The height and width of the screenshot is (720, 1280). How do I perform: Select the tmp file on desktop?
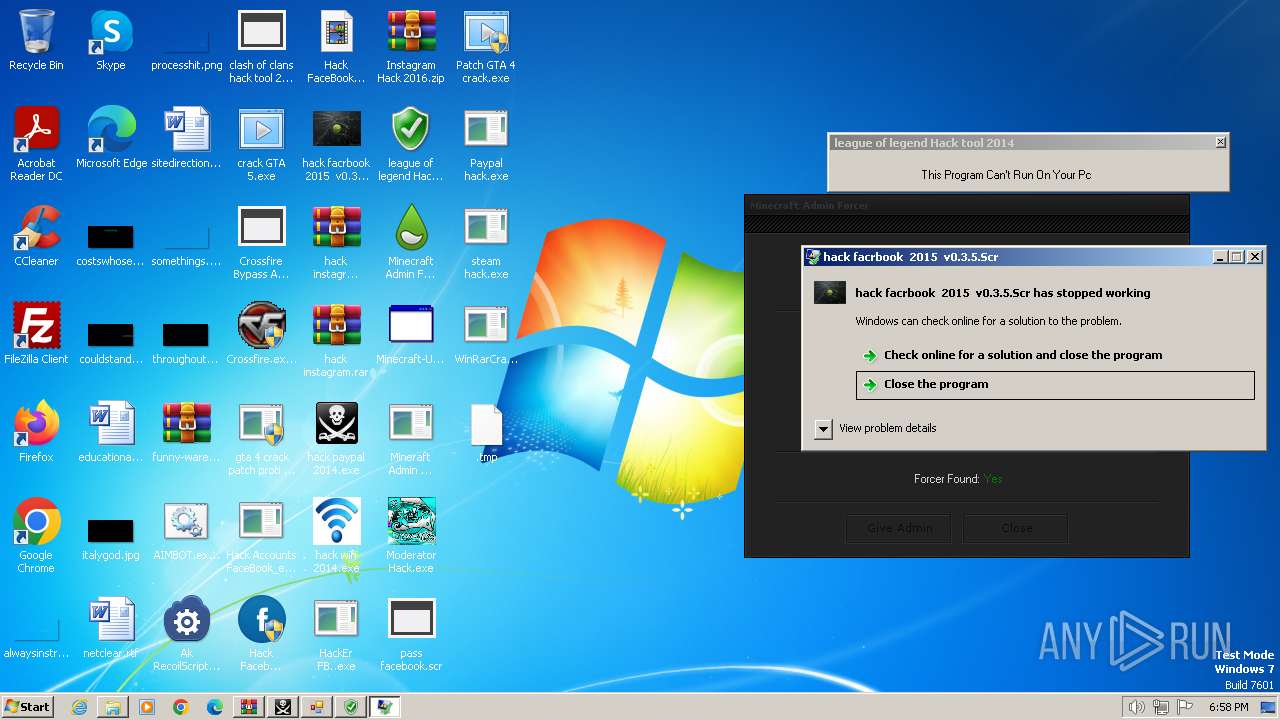[x=486, y=432]
